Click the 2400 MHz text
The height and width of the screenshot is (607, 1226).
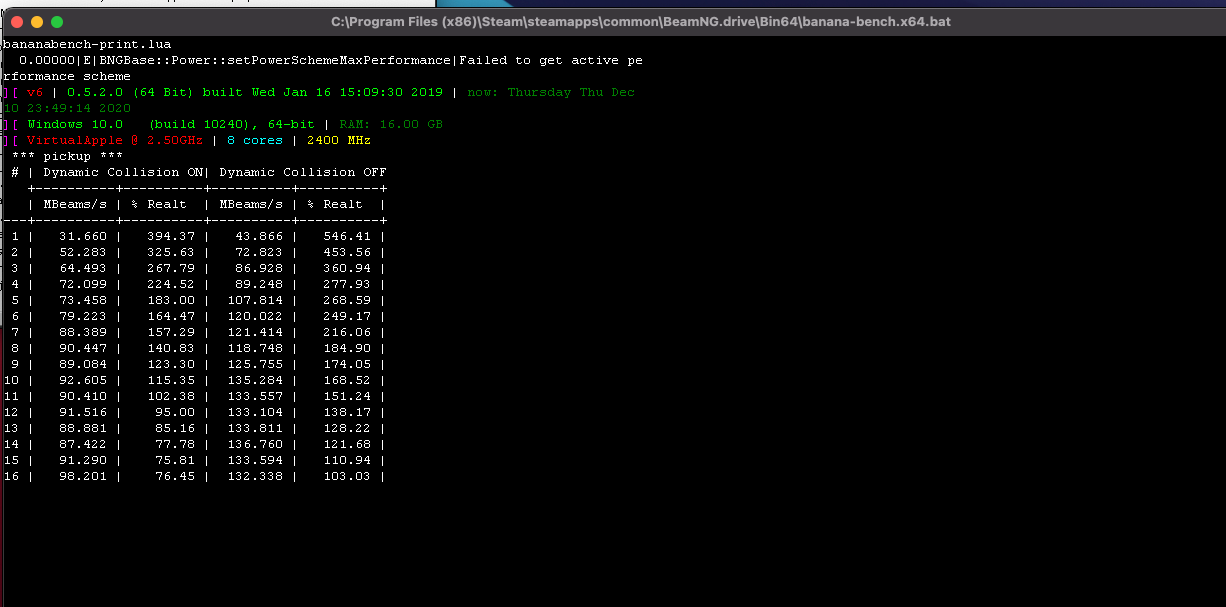pos(339,140)
